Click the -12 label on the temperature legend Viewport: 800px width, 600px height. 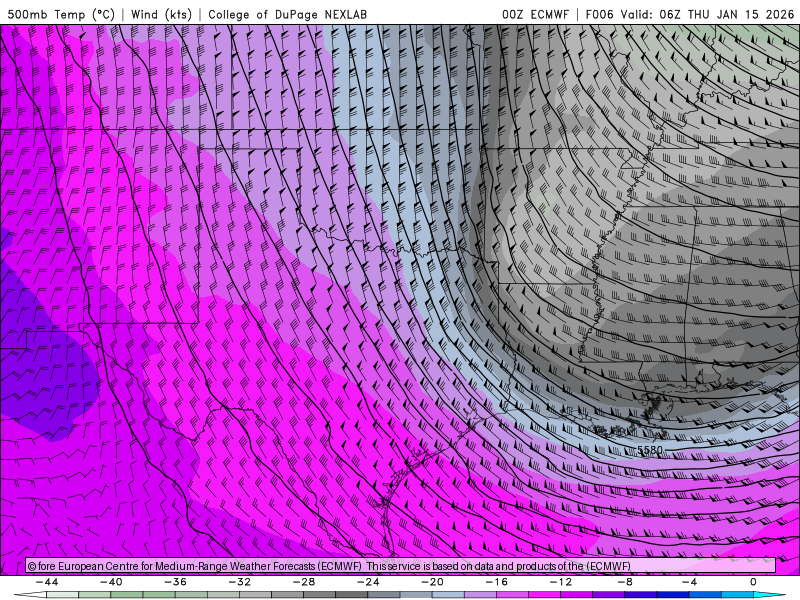click(560, 582)
